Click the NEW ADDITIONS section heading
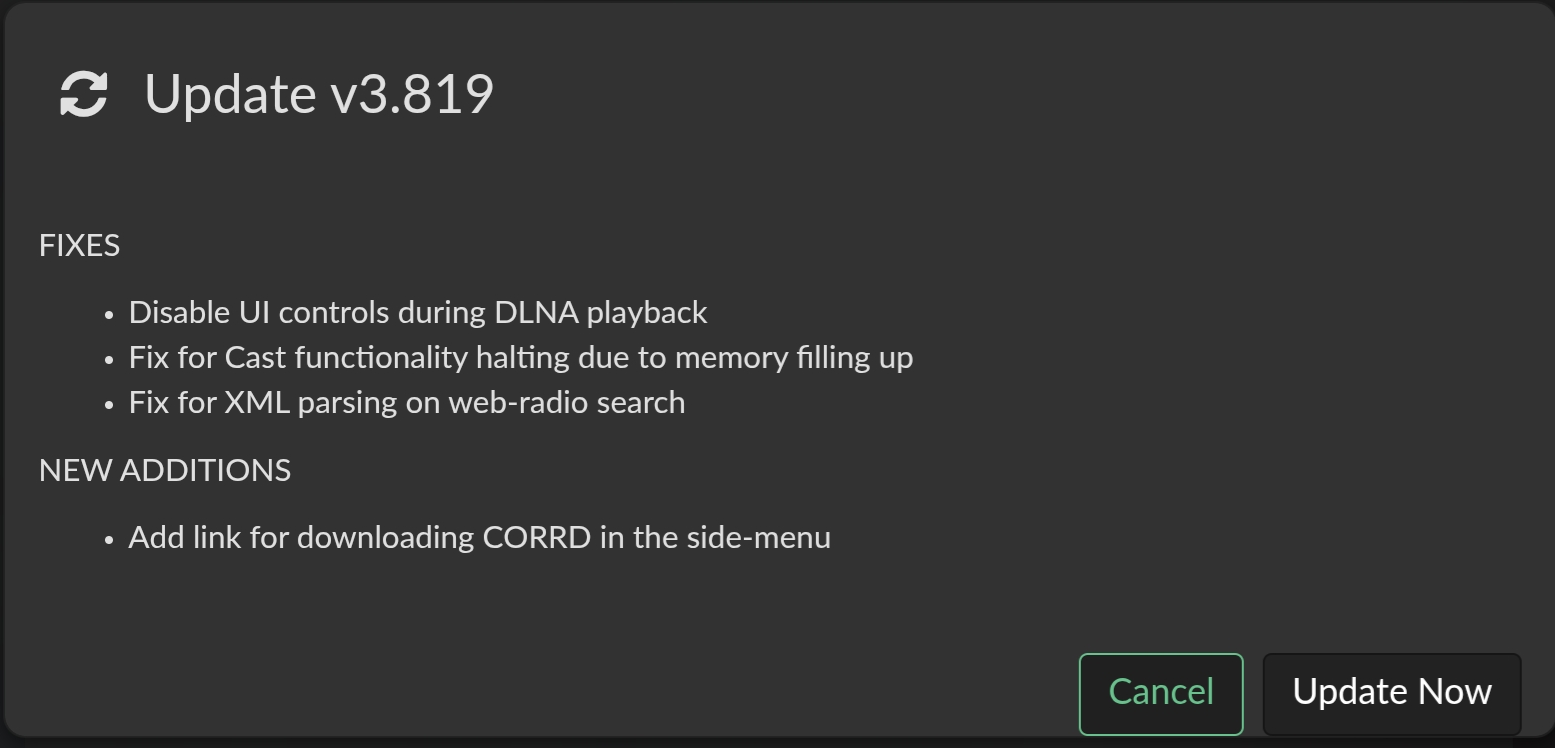1555x748 pixels. point(165,471)
